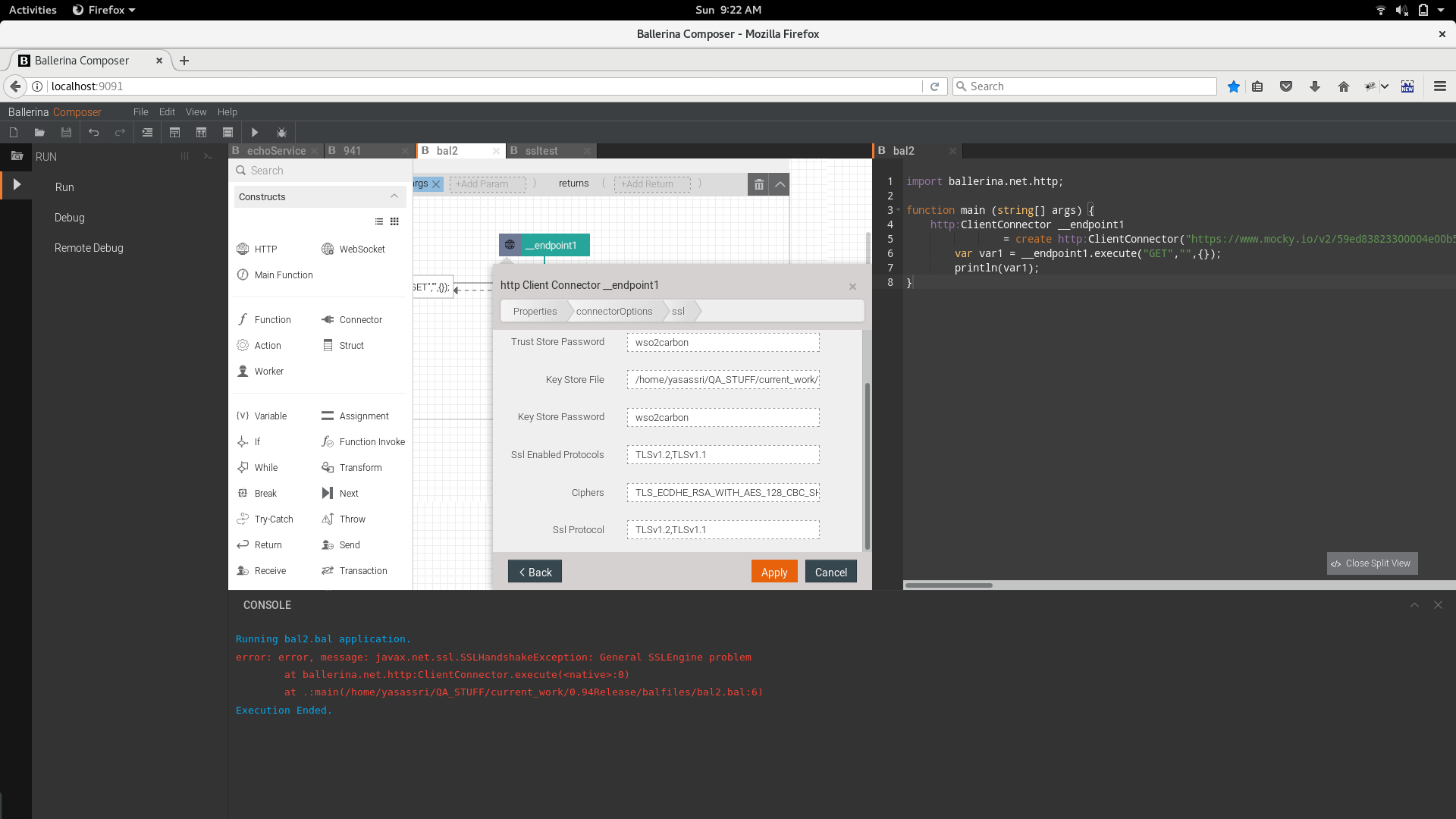Image resolution: width=1456 pixels, height=819 pixels.
Task: Create a new file from toolbar
Action: pyautogui.click(x=14, y=133)
